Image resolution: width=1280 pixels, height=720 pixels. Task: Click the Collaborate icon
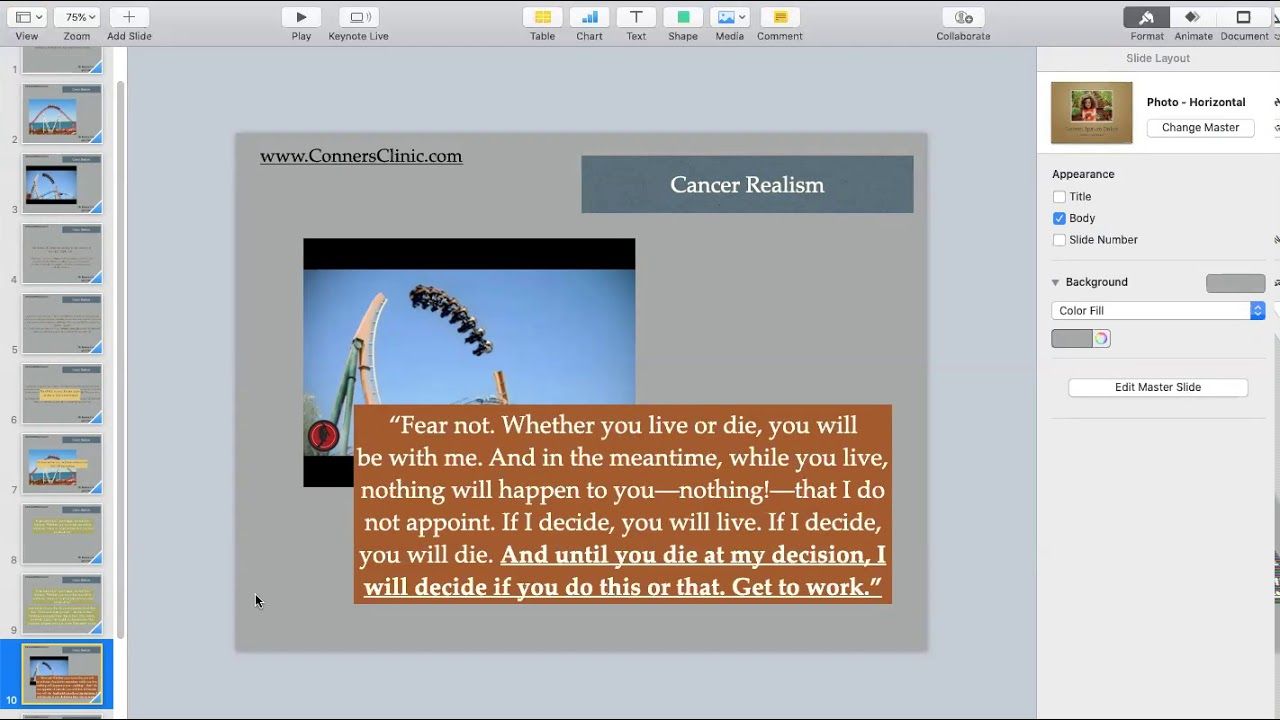tap(963, 17)
